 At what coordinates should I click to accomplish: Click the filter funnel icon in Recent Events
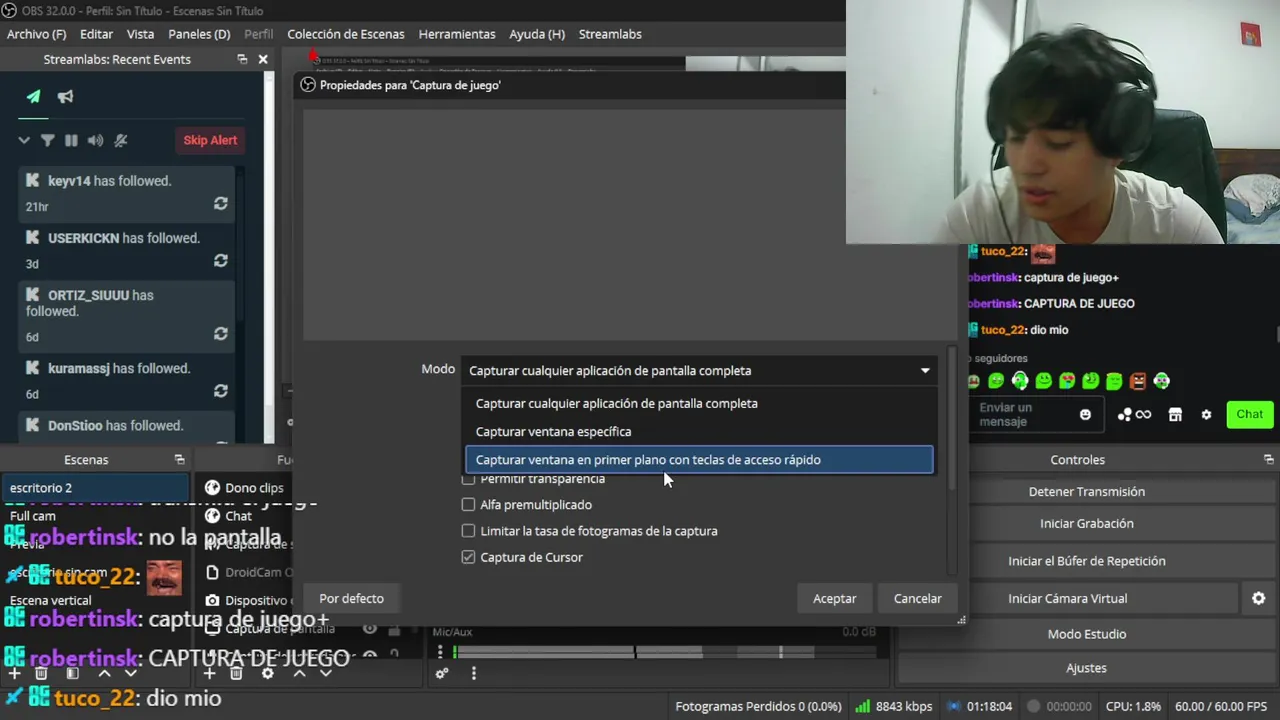click(47, 141)
